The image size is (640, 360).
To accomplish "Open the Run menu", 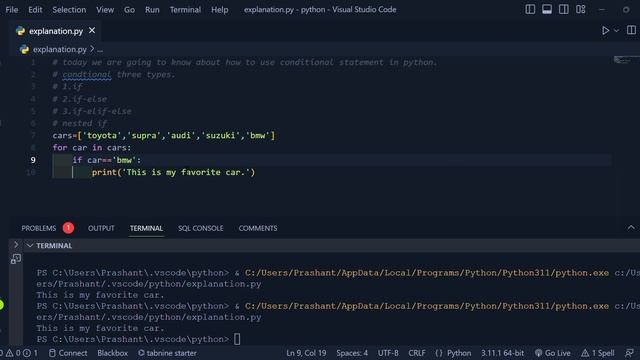I will click(x=152, y=9).
